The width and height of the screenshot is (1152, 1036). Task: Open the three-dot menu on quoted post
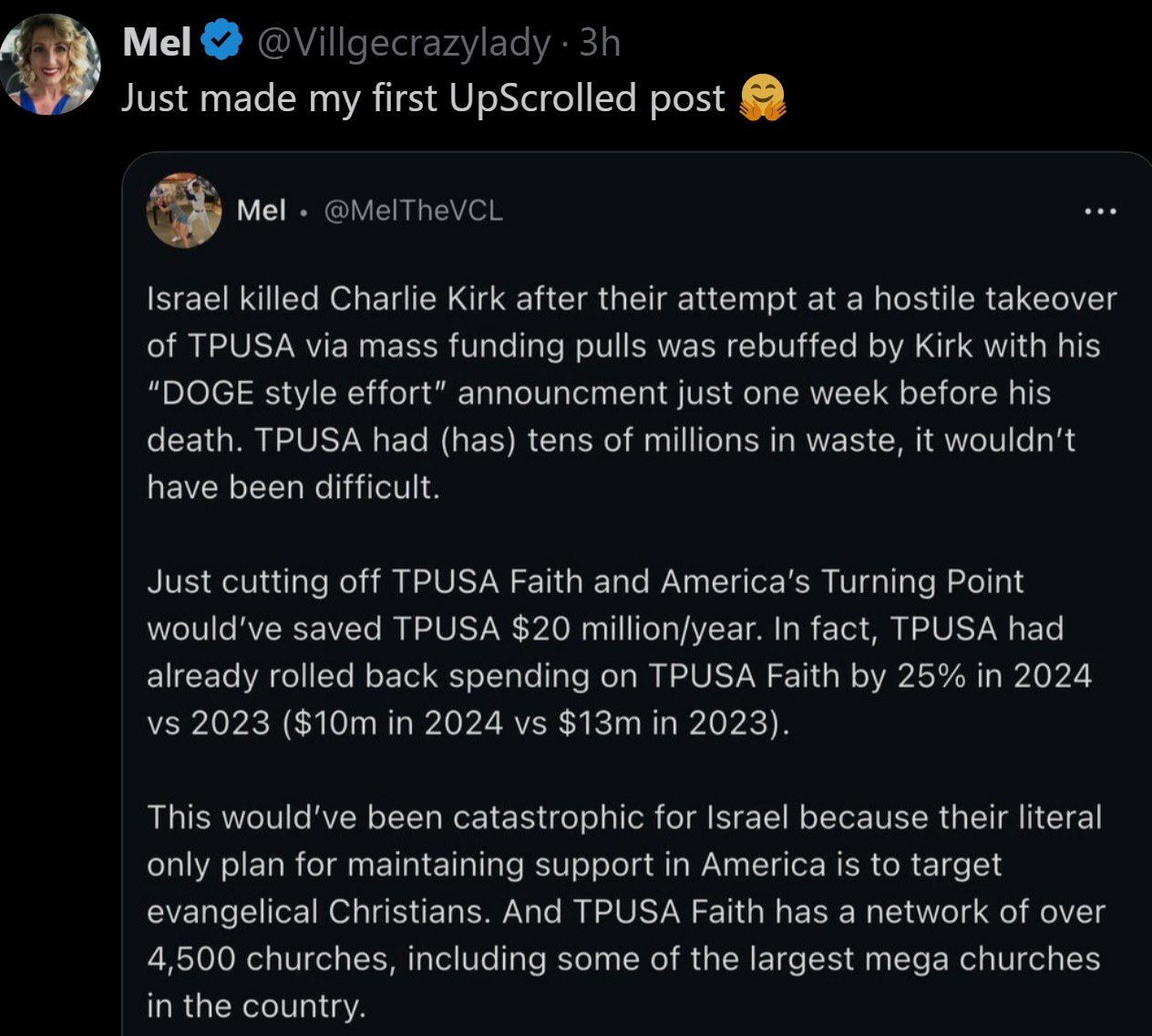(1100, 211)
